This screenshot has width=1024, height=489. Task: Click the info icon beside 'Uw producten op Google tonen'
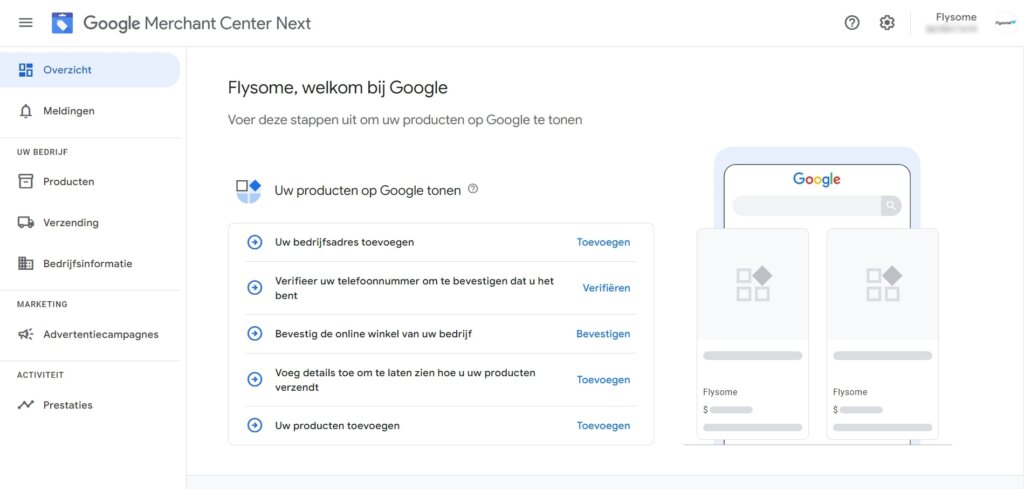(x=473, y=189)
